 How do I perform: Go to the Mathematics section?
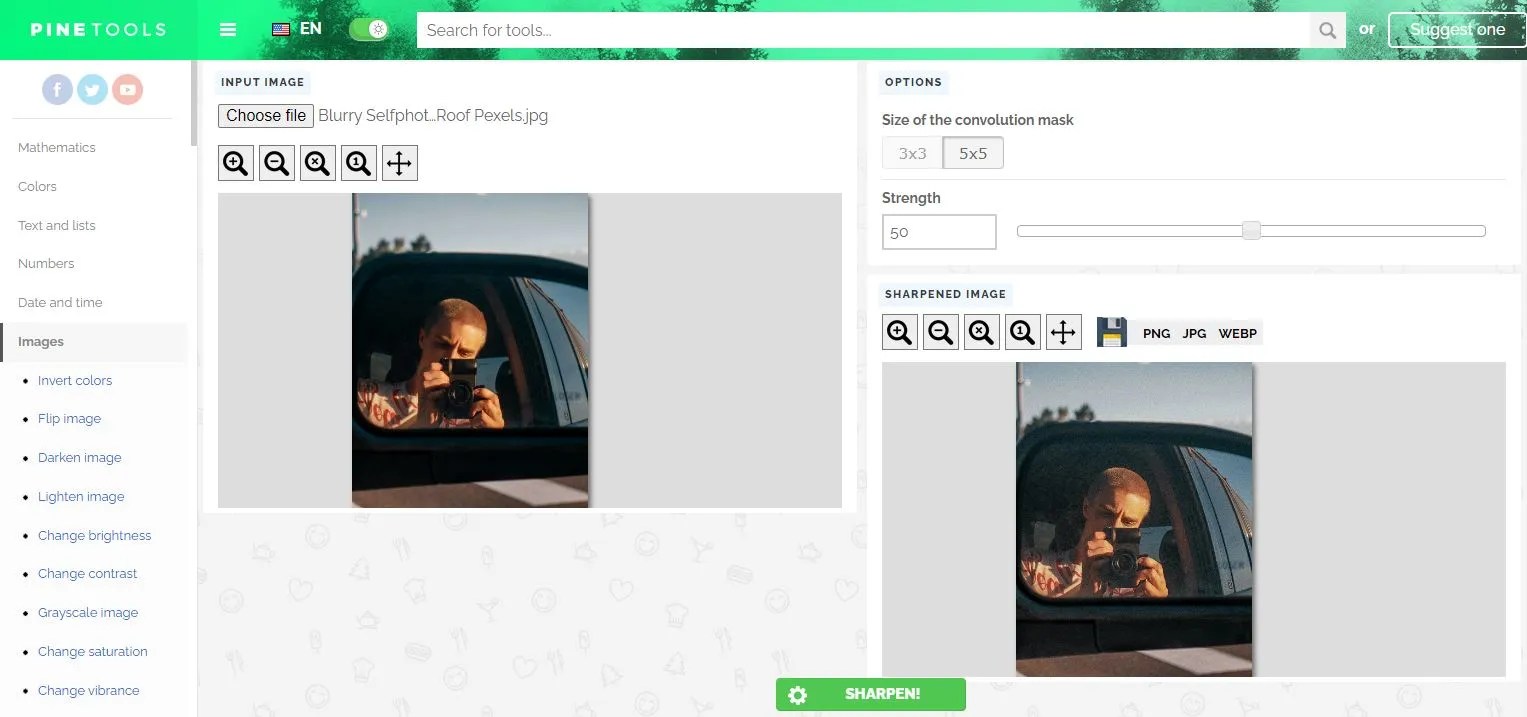[x=56, y=147]
